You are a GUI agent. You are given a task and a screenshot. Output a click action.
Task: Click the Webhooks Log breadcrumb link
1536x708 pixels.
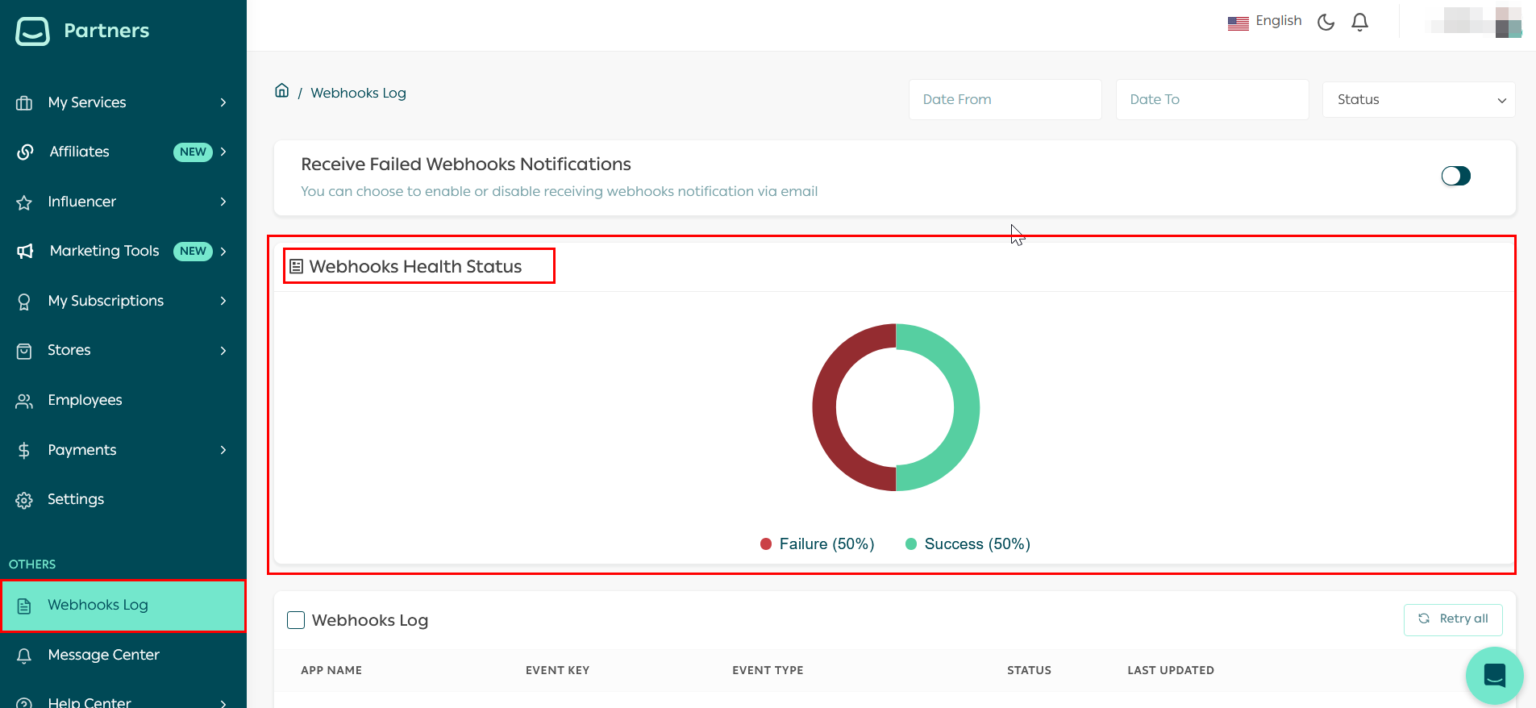[x=358, y=93]
